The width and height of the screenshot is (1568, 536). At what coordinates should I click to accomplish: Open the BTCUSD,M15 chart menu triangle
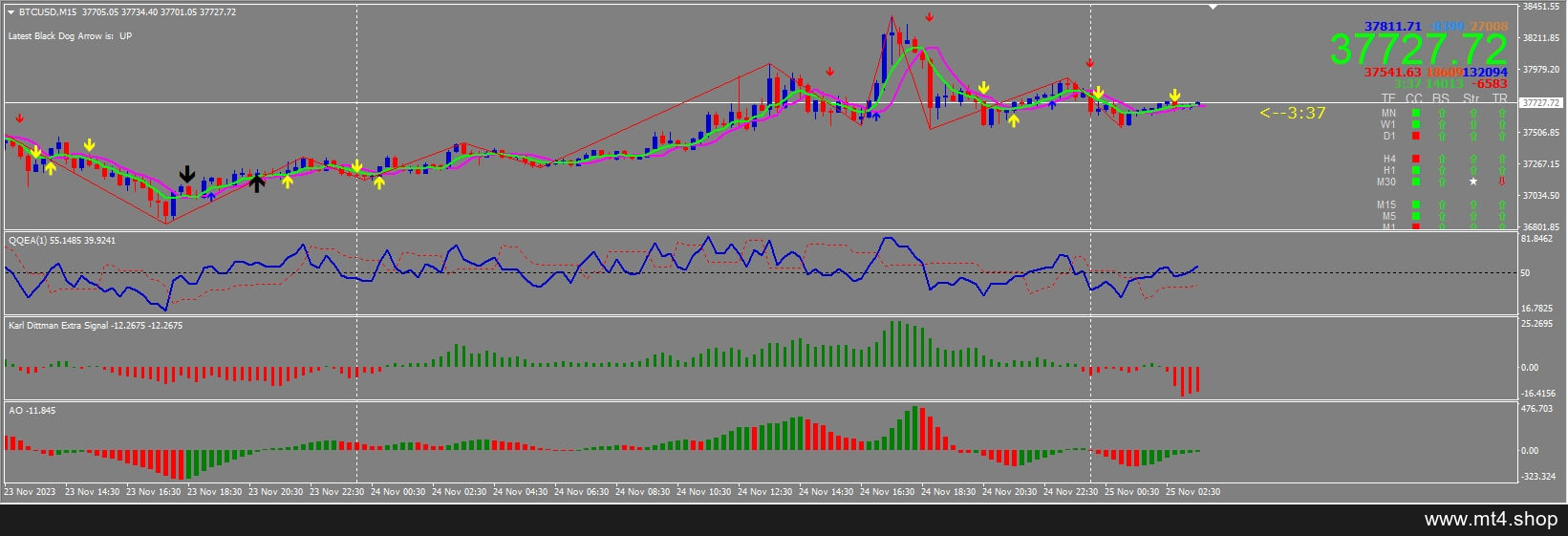coord(11,12)
